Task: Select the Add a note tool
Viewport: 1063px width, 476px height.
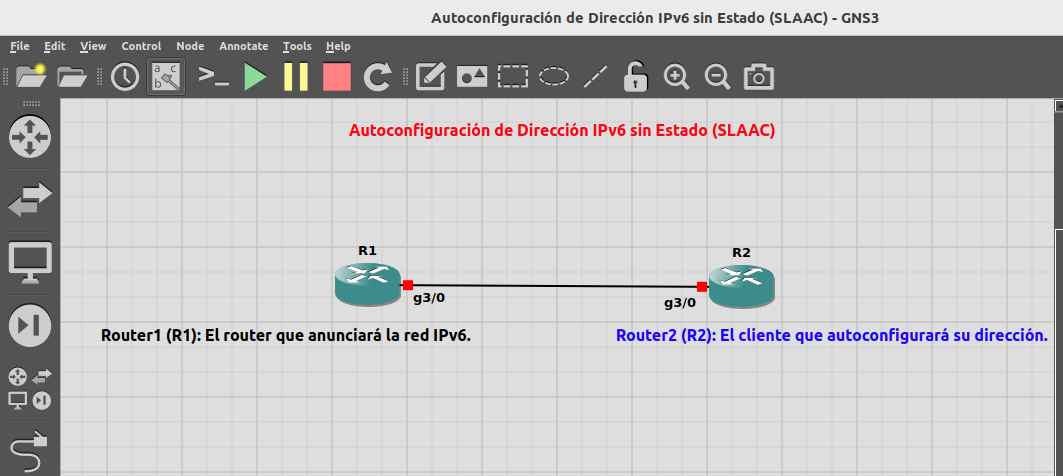Action: [x=430, y=76]
